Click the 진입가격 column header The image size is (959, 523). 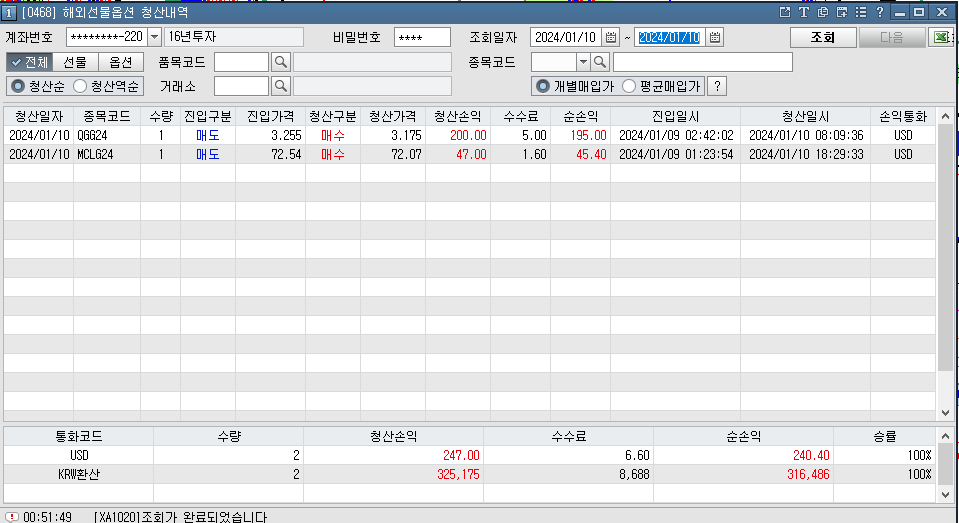270,116
